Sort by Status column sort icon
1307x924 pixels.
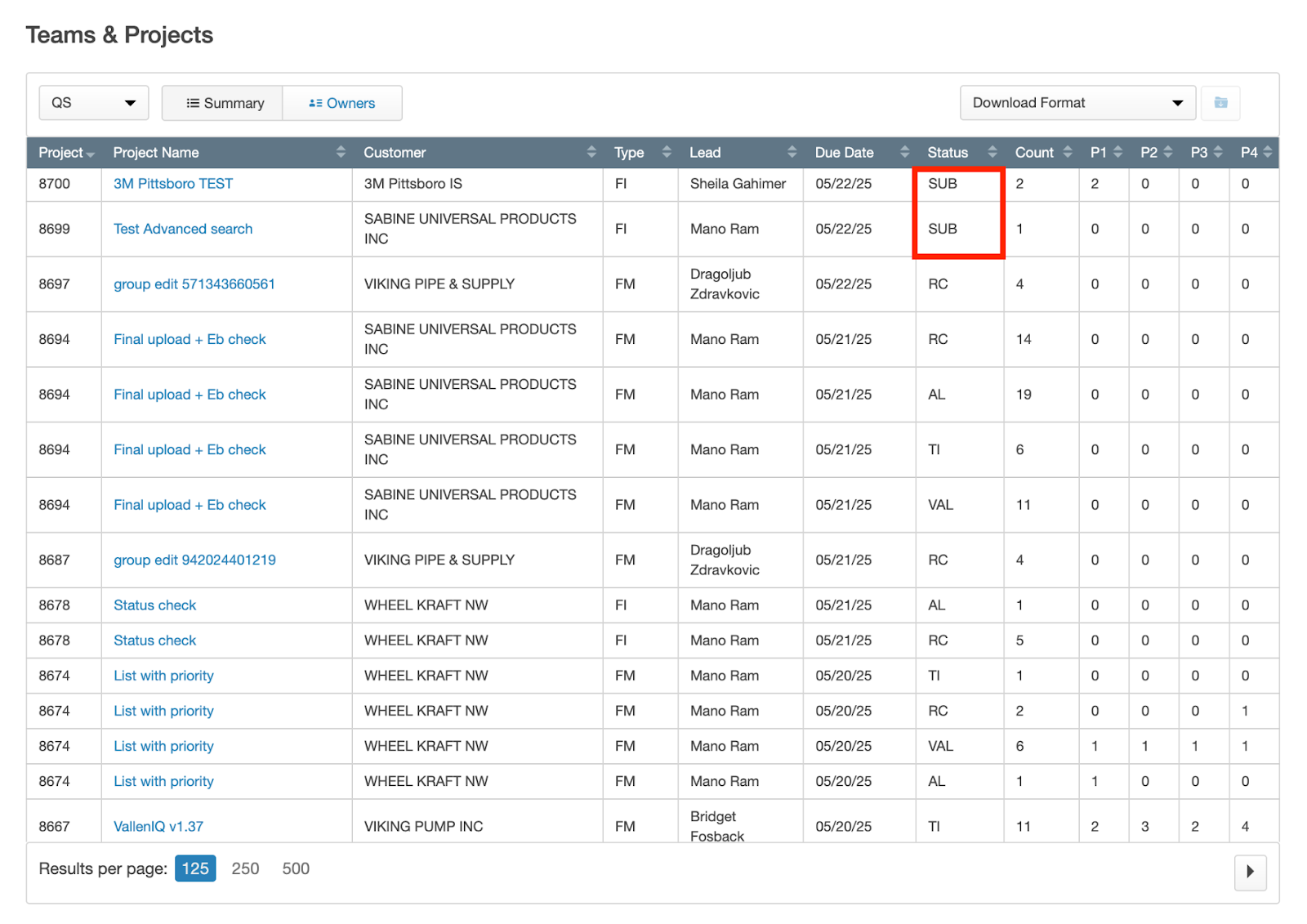pos(993,152)
